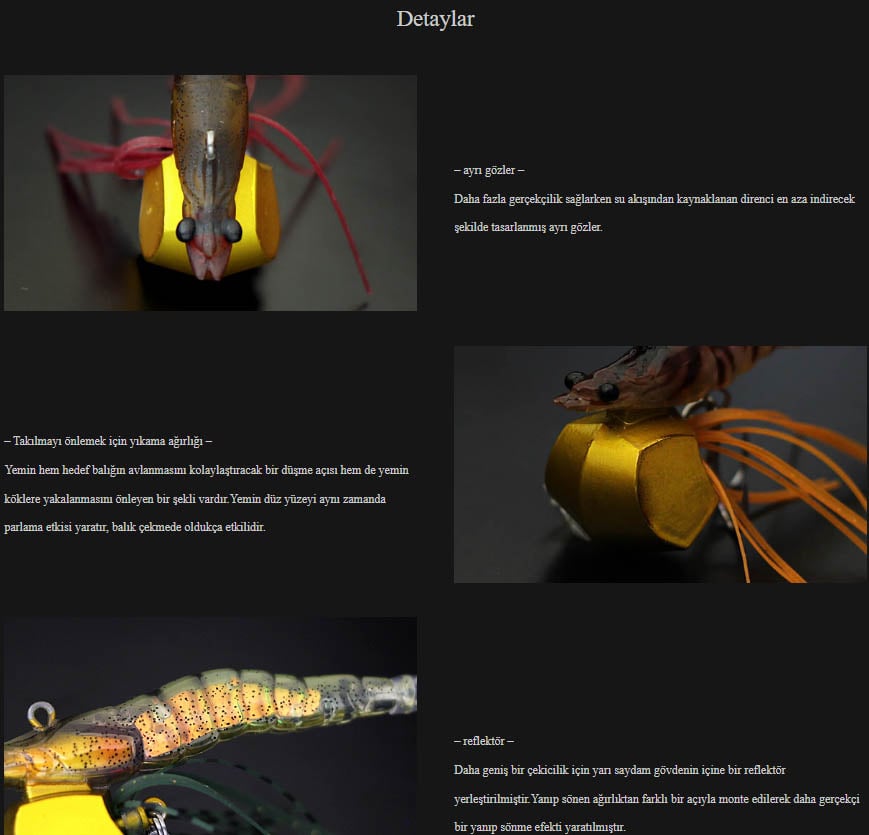Screen dimensions: 869x835
Task: Click the line 'şekilde tasarlanmış ayrı gözler.'
Action: pyautogui.click(x=528, y=227)
